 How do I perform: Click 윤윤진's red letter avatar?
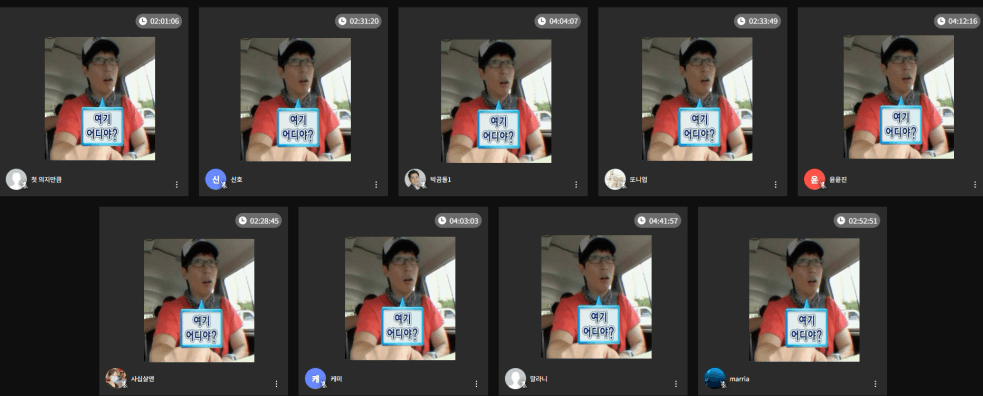tap(814, 179)
